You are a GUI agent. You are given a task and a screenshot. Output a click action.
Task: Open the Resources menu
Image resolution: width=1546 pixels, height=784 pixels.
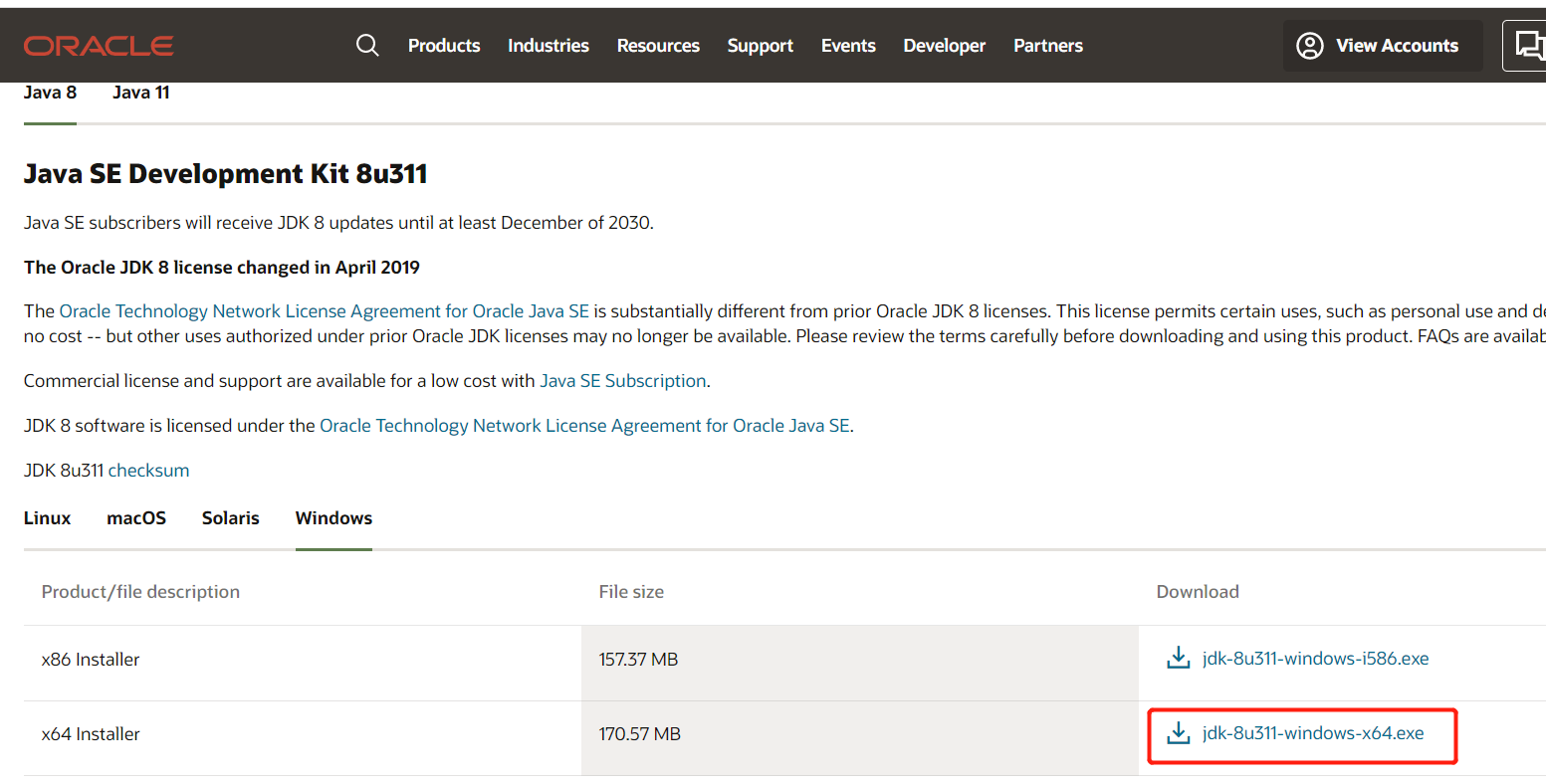pyautogui.click(x=658, y=46)
